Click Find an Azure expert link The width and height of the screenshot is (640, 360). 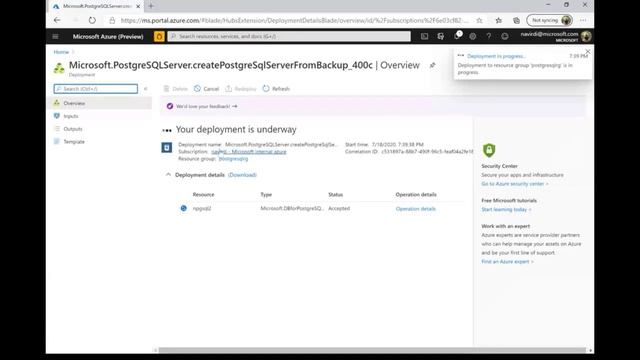click(x=507, y=261)
